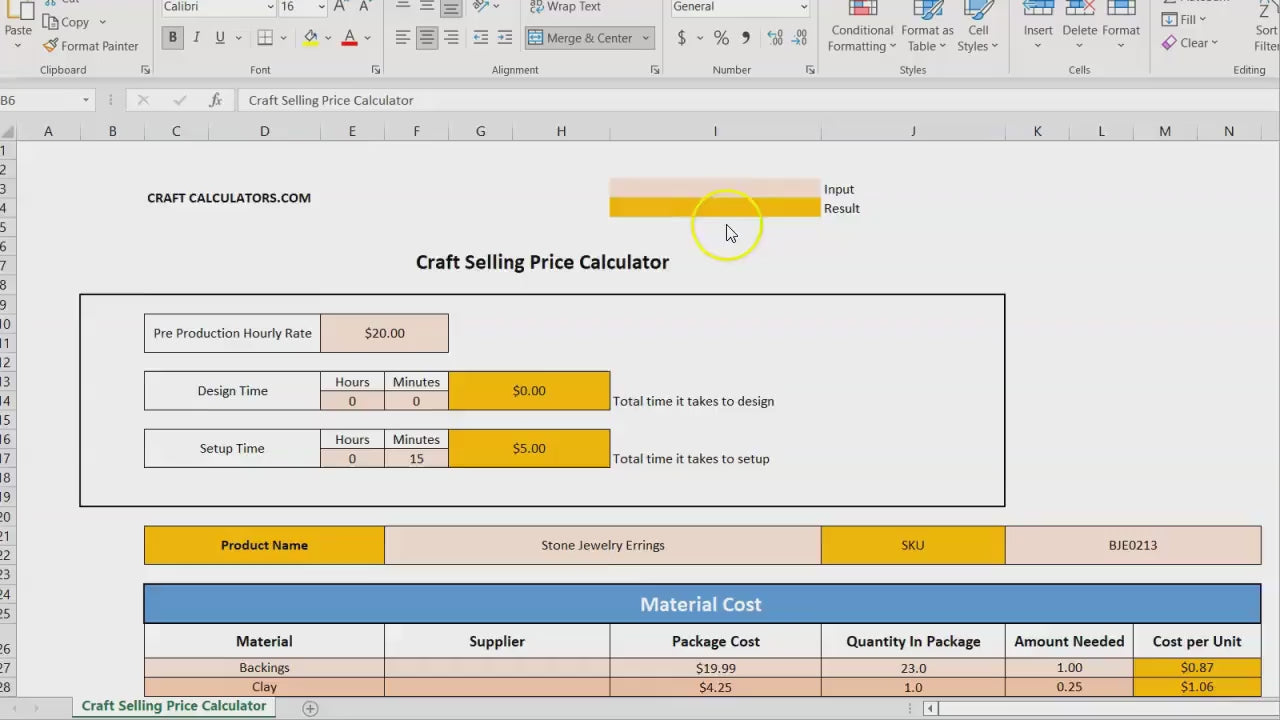Viewport: 1280px width, 720px height.
Task: Click the comma style icon
Action: click(746, 38)
